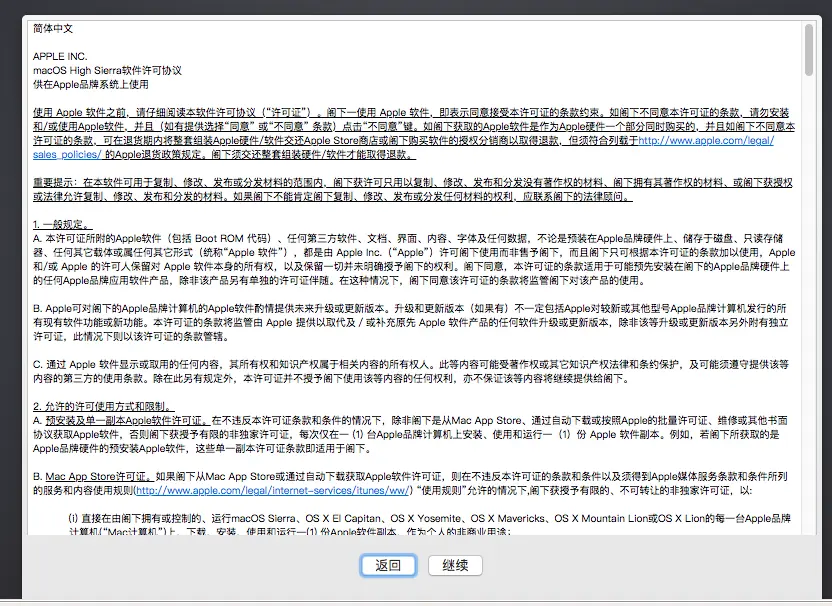Open the apple.com/legal/ sales policies link
This screenshot has width=832, height=606.
point(705,141)
